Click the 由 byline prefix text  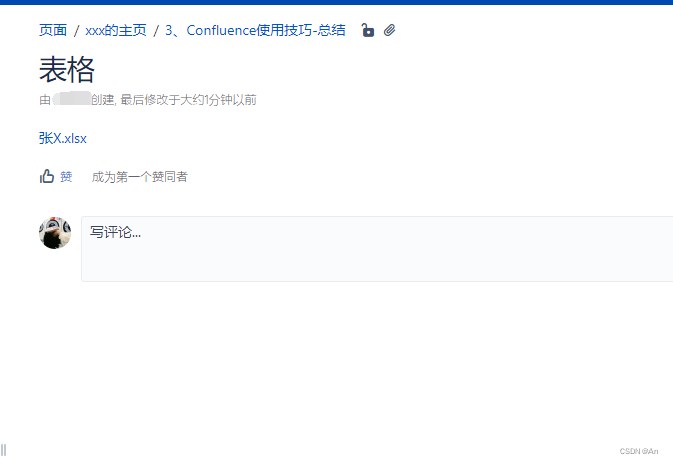(x=45, y=100)
